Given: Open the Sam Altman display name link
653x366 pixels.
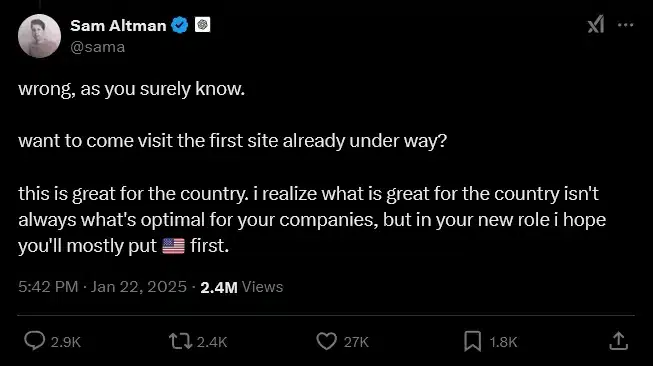Looking at the screenshot, I should [x=118, y=26].
